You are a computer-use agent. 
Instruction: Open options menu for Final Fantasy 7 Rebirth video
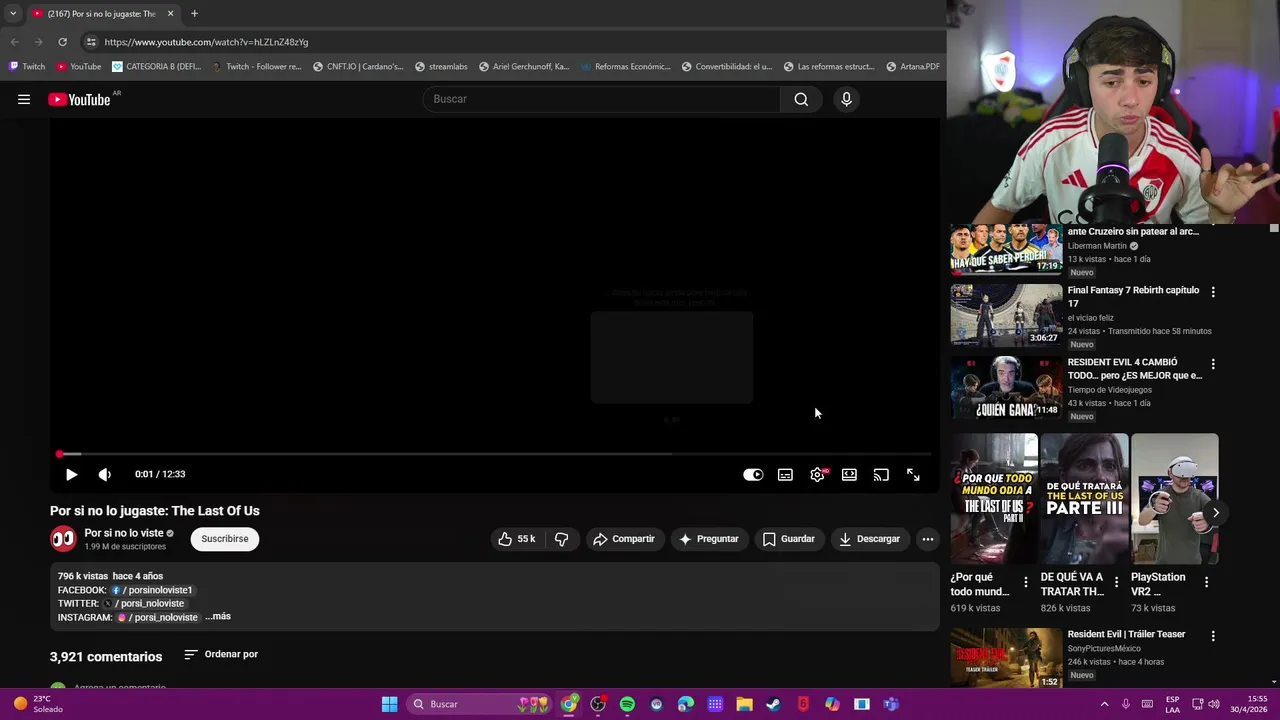tap(1213, 292)
